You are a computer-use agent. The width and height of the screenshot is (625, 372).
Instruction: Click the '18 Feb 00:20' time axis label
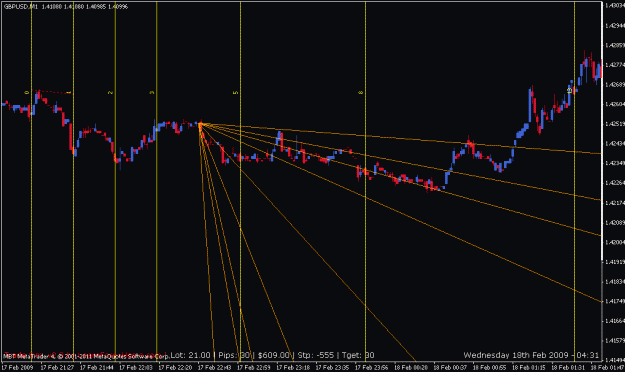point(411,367)
